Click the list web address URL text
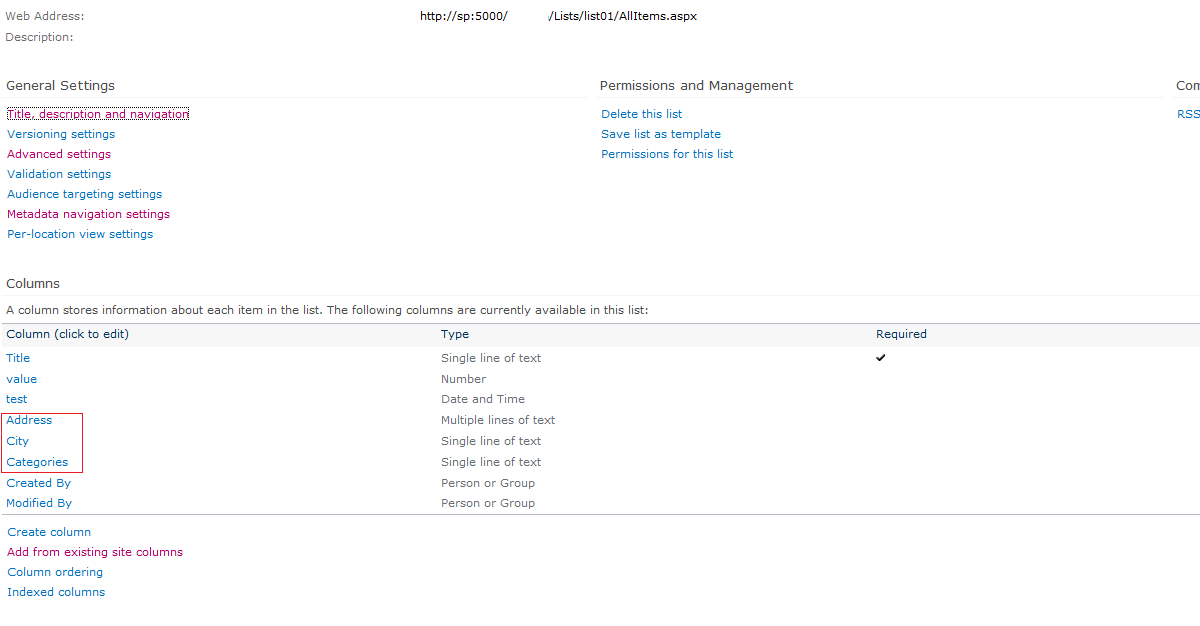1200x626 pixels. click(558, 16)
